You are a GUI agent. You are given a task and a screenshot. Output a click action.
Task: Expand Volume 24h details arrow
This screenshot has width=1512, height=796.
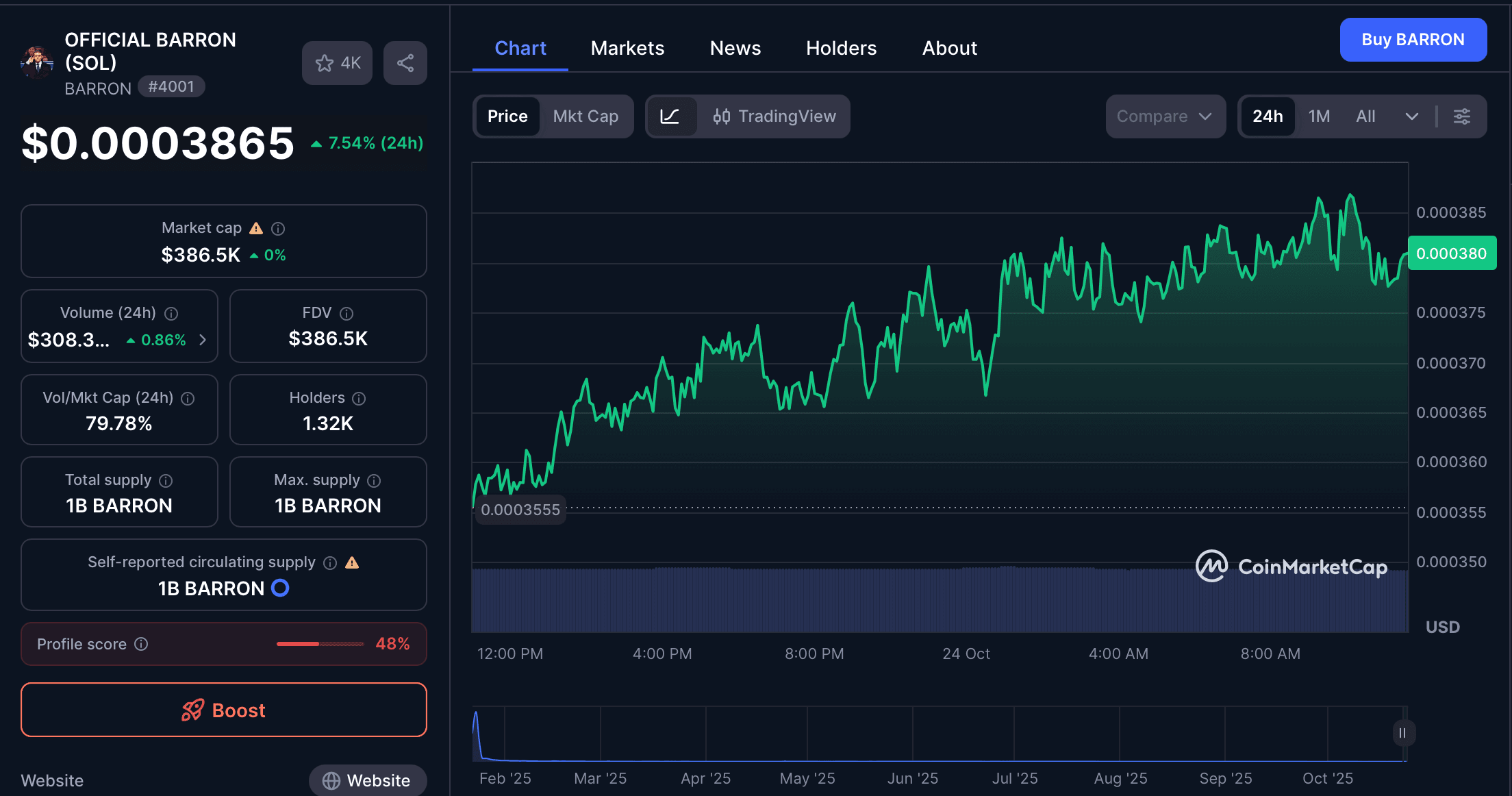point(203,340)
